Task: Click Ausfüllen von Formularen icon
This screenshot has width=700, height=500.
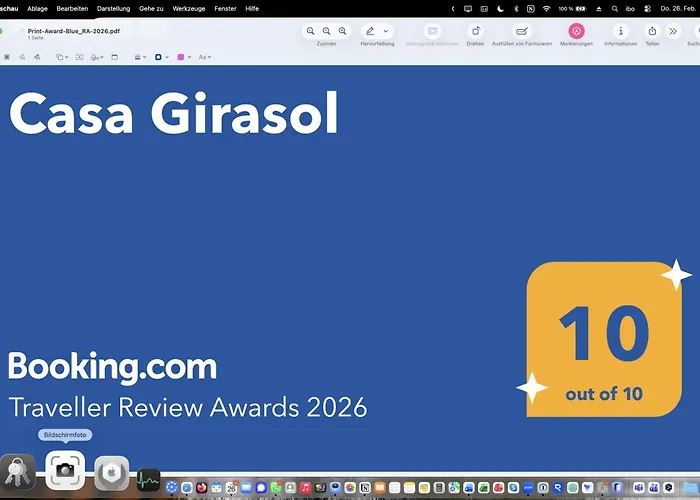Action: (521, 31)
